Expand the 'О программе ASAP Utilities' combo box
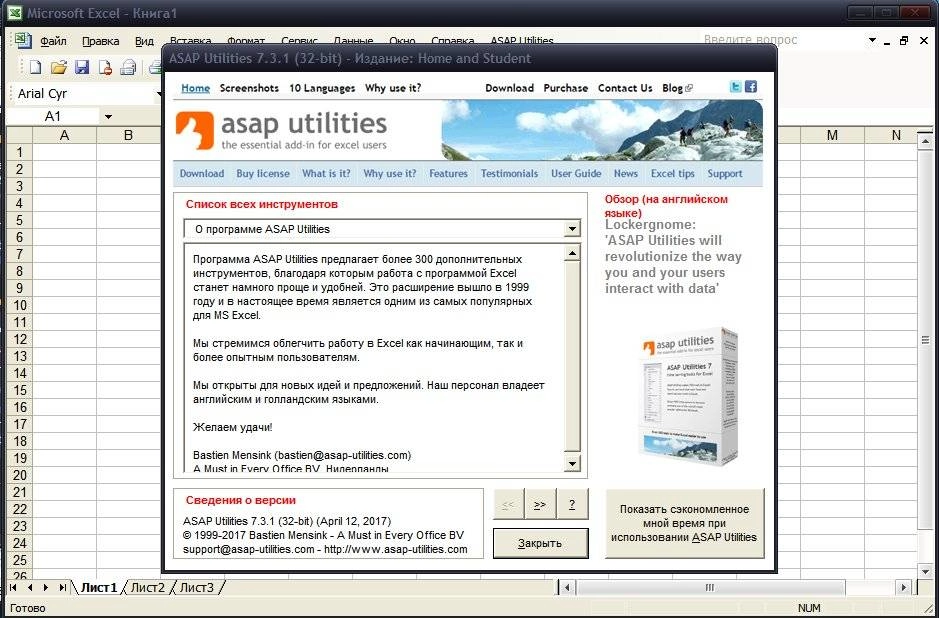Screen dimensions: 939x618 tap(572, 229)
